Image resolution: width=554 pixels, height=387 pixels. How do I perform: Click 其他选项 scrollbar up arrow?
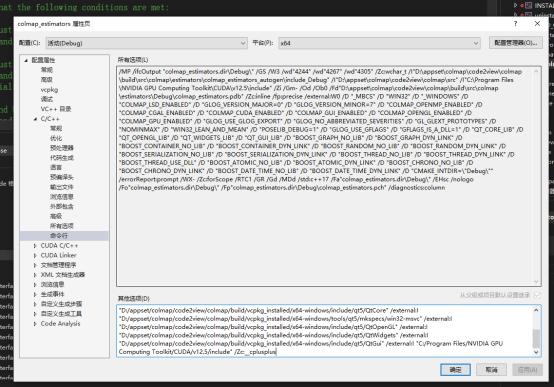(536, 310)
